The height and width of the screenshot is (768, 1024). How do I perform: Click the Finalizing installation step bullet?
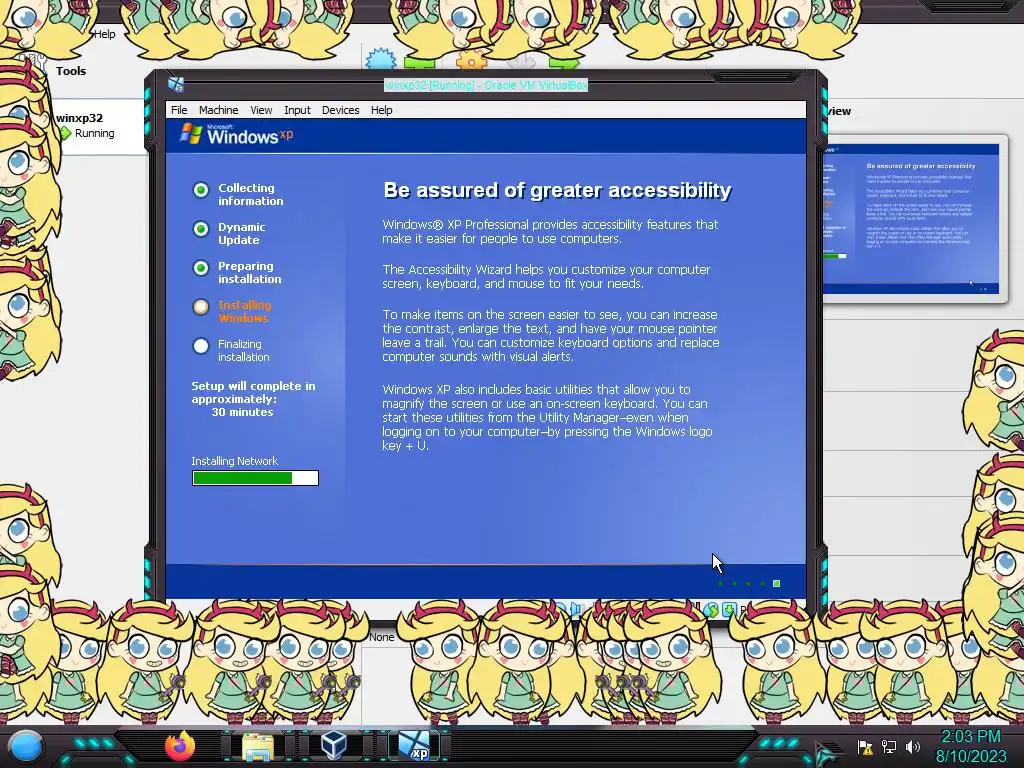[200, 345]
